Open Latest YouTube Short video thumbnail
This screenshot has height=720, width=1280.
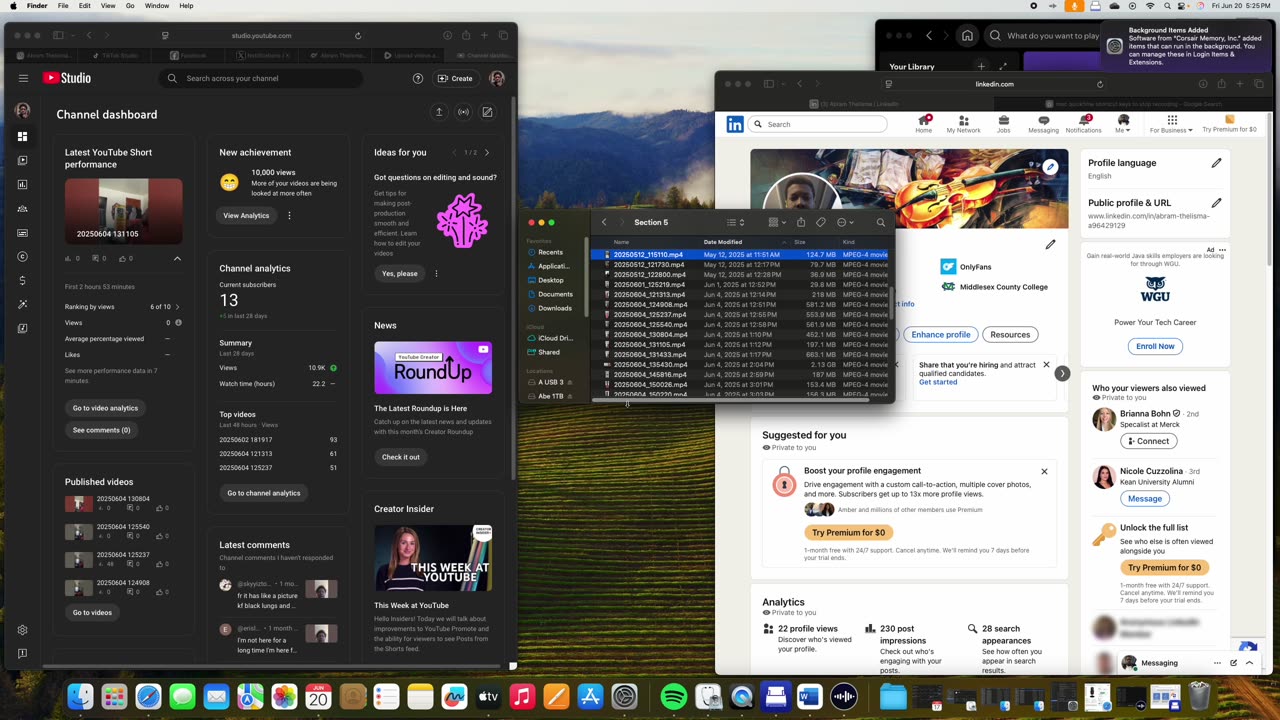(124, 212)
